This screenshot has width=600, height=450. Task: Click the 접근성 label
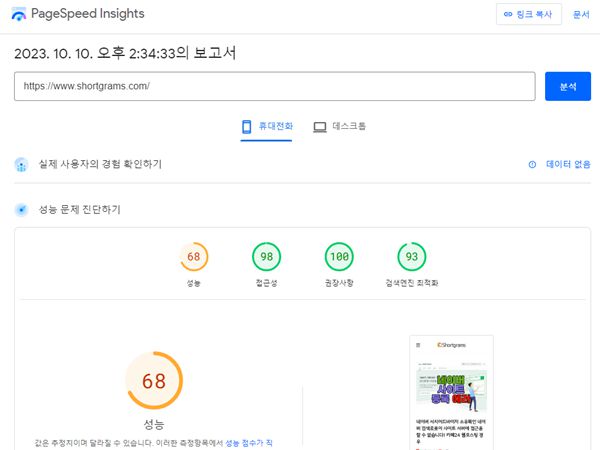(x=266, y=283)
